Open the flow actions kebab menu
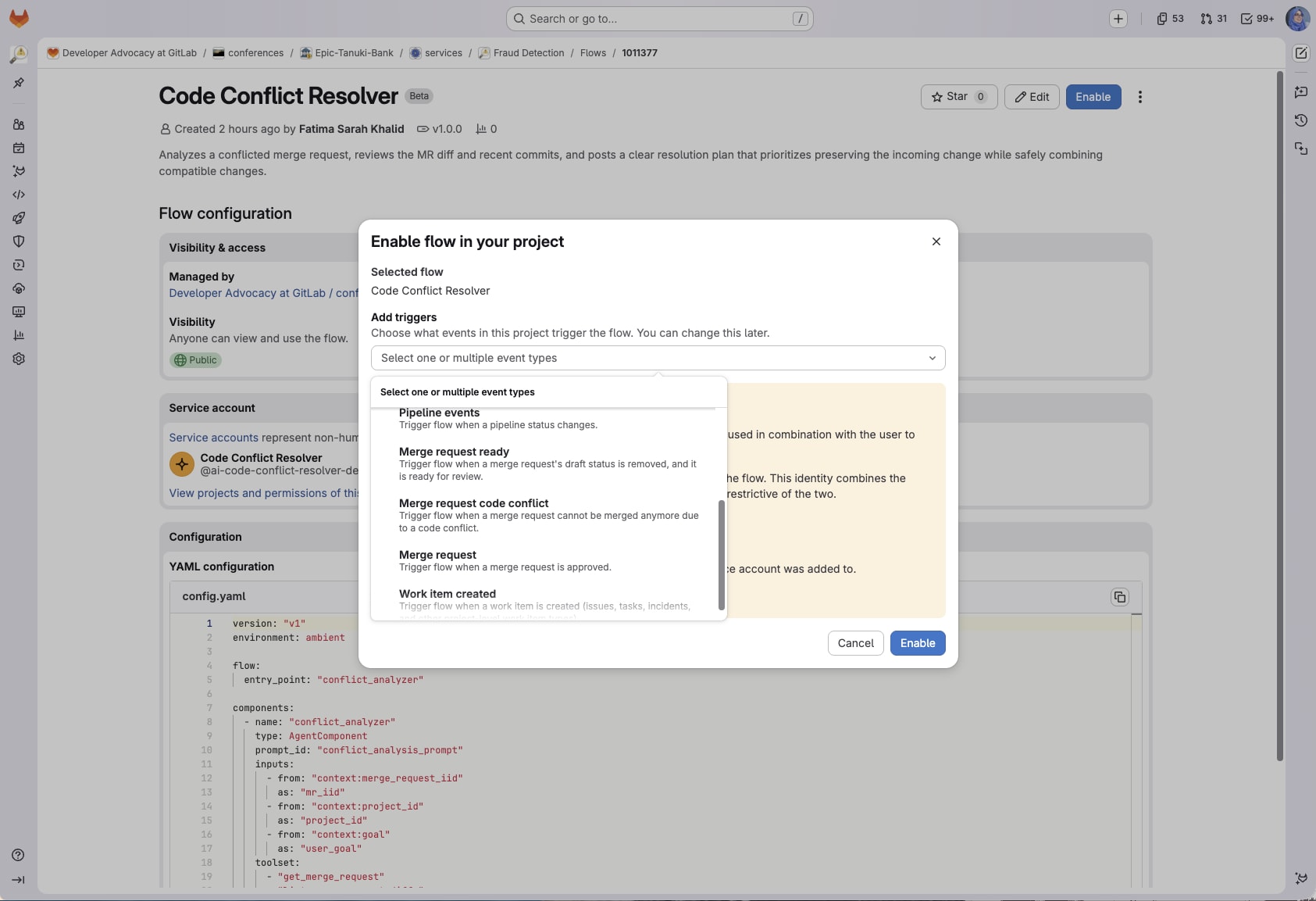This screenshot has height=901, width=1316. coord(1140,97)
